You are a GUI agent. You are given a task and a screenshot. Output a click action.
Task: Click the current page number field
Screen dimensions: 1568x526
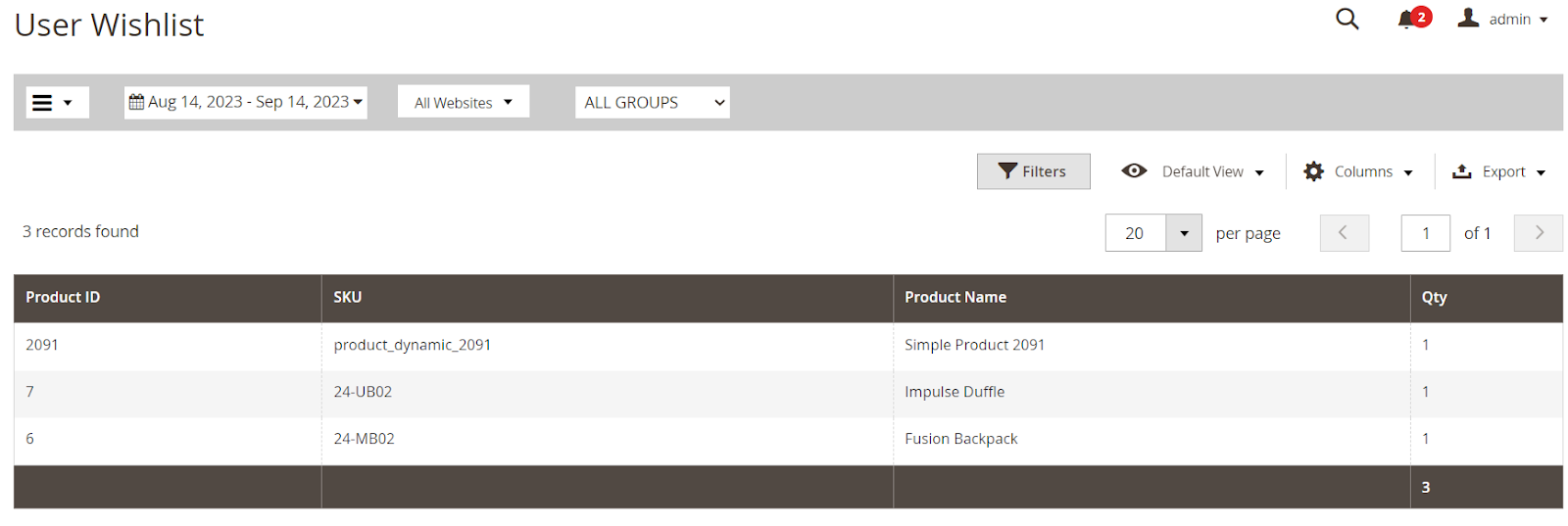tap(1425, 233)
